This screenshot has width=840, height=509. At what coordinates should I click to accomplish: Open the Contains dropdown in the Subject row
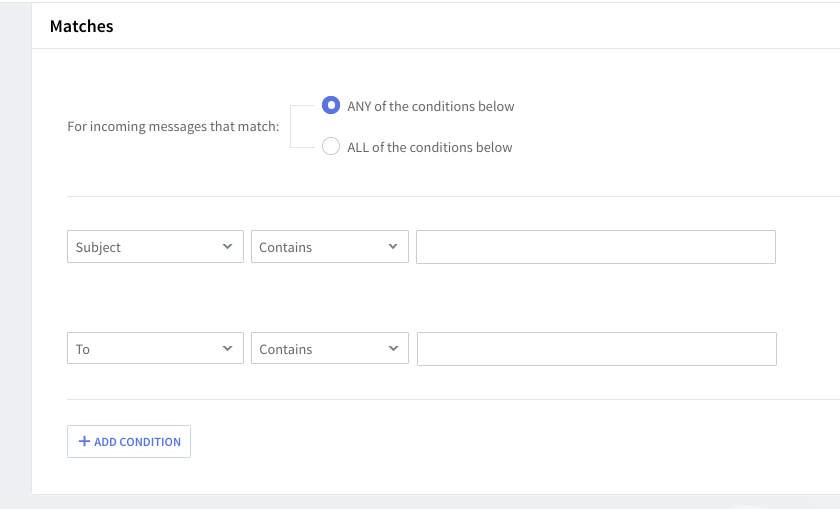(329, 247)
